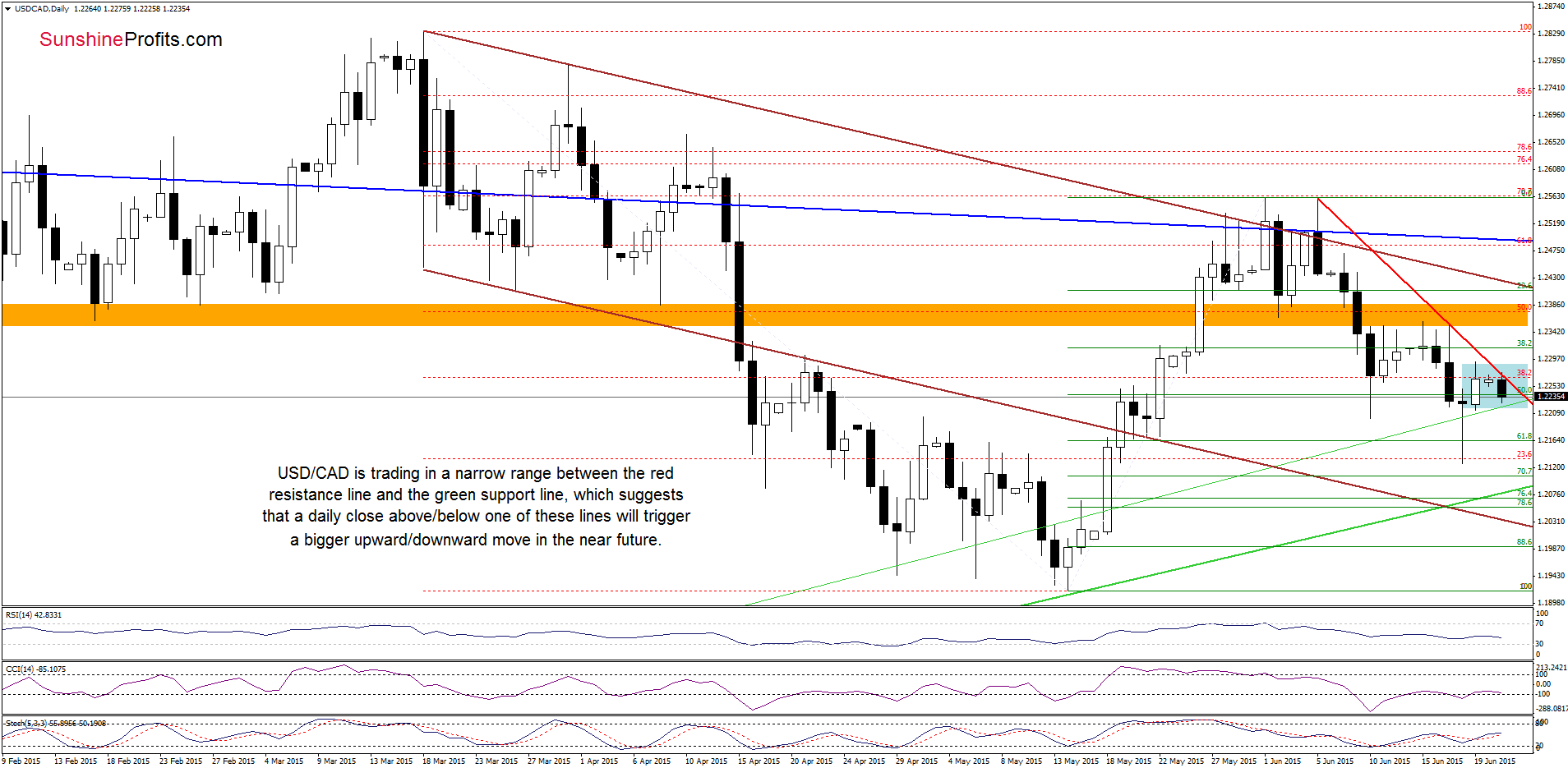Viewport: 1568px width, 768px height.
Task: Click the USD/CAD narrow range commentary text
Action: 476,506
